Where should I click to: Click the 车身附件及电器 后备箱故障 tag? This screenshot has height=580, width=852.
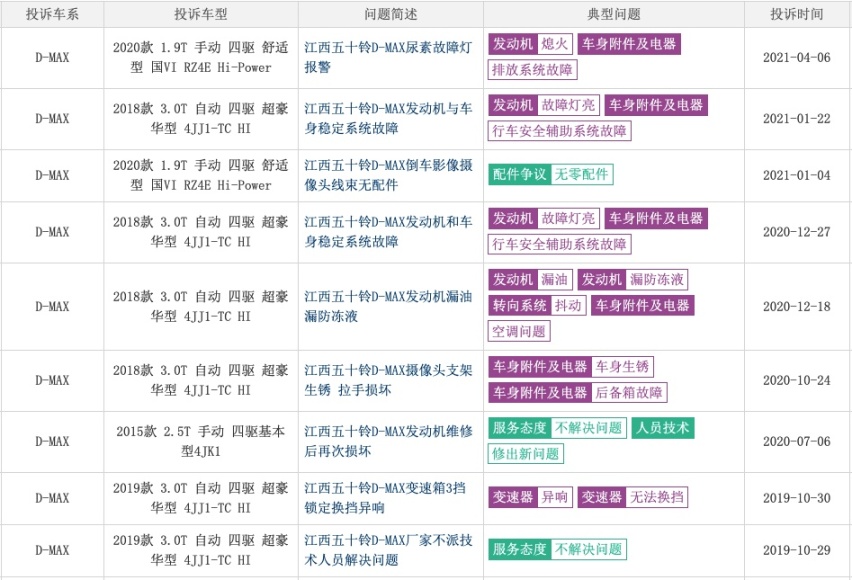click(578, 392)
